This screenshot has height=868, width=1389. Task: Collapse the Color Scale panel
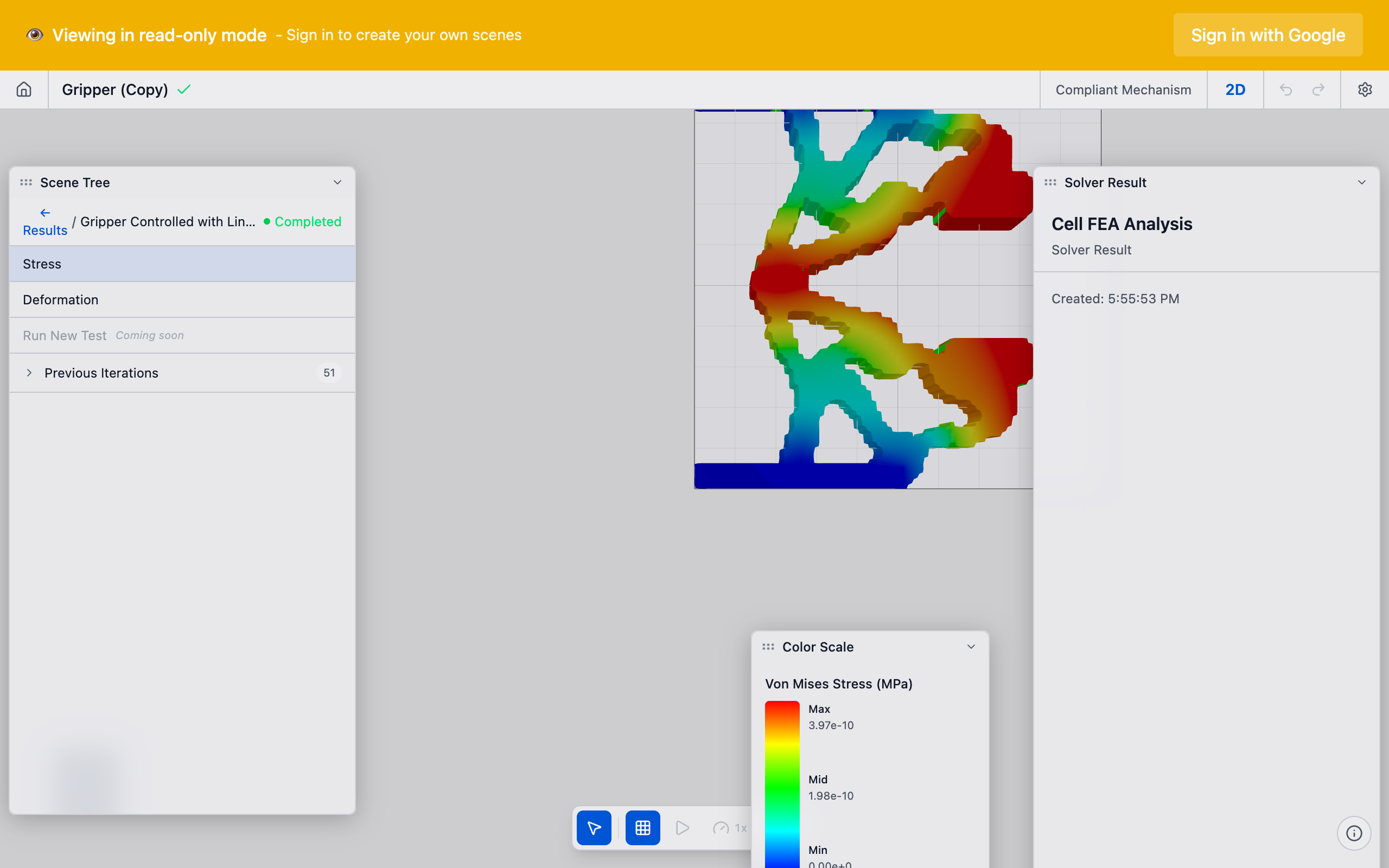coord(971,647)
